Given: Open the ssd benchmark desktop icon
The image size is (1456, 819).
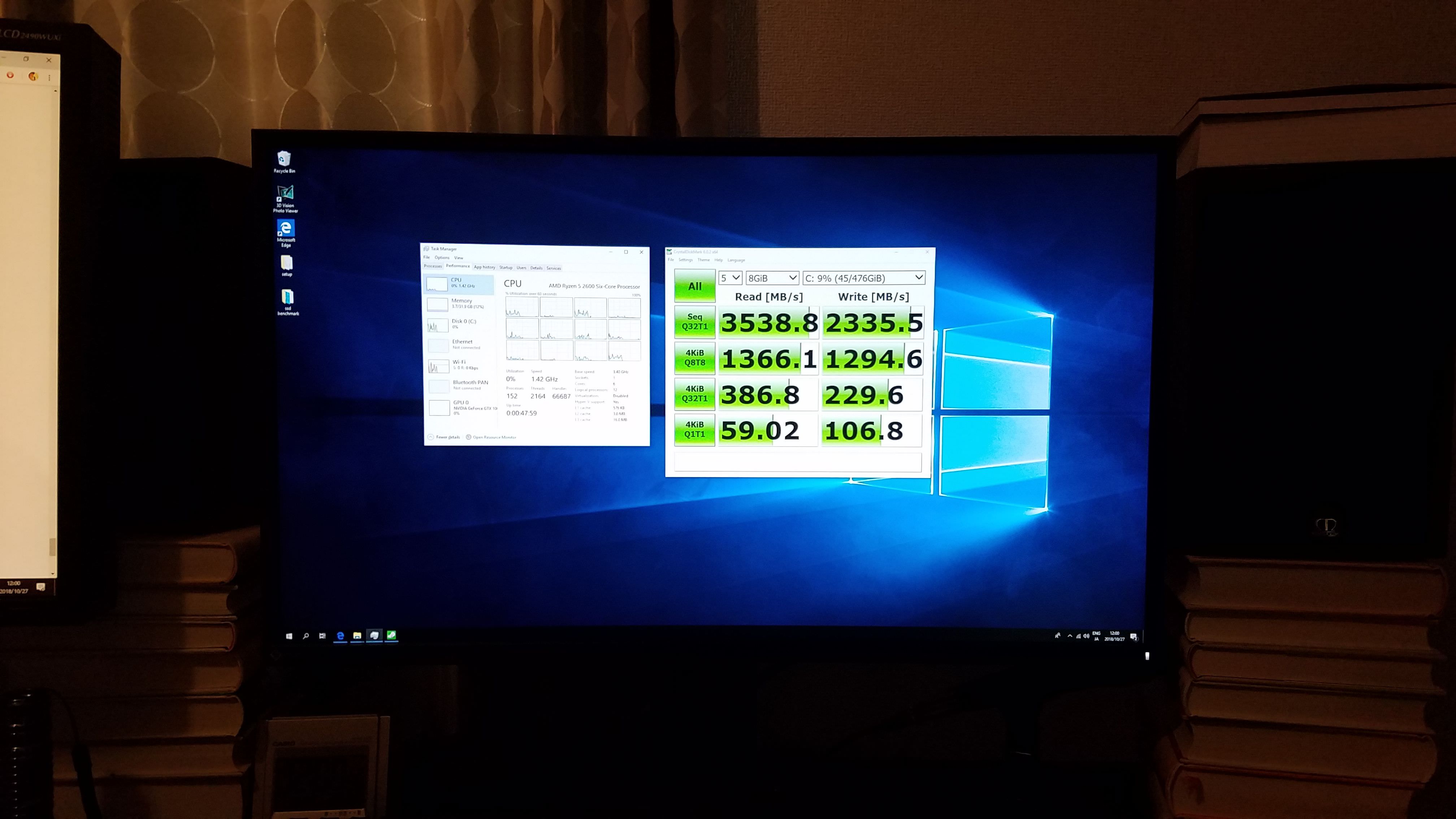Looking at the screenshot, I should click(x=288, y=300).
